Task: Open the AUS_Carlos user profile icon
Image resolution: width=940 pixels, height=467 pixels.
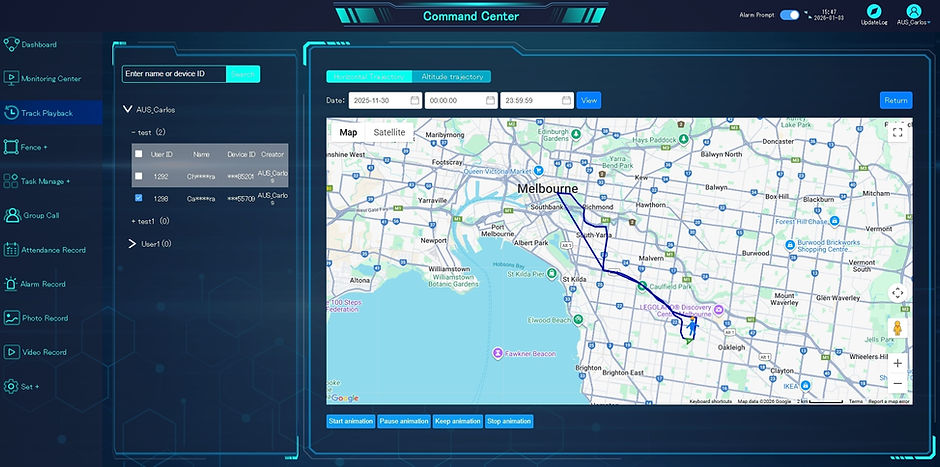Action: [x=914, y=12]
